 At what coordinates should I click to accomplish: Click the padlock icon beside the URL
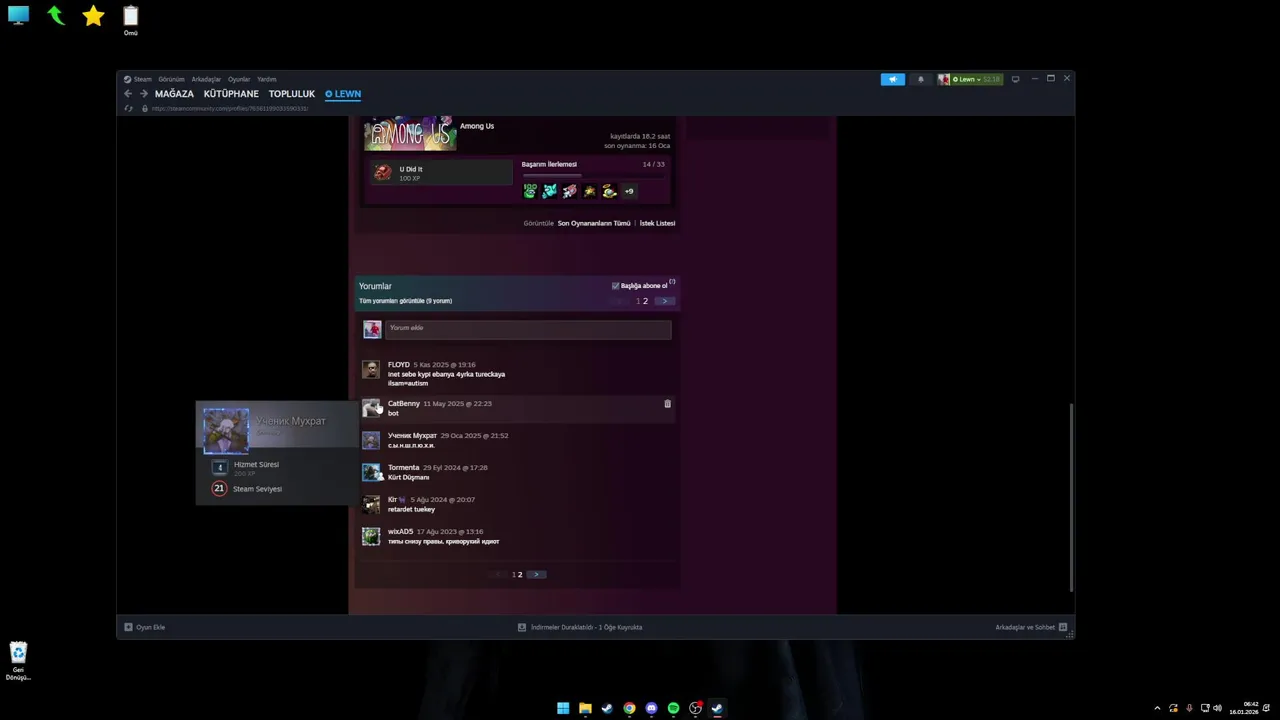click(x=144, y=108)
